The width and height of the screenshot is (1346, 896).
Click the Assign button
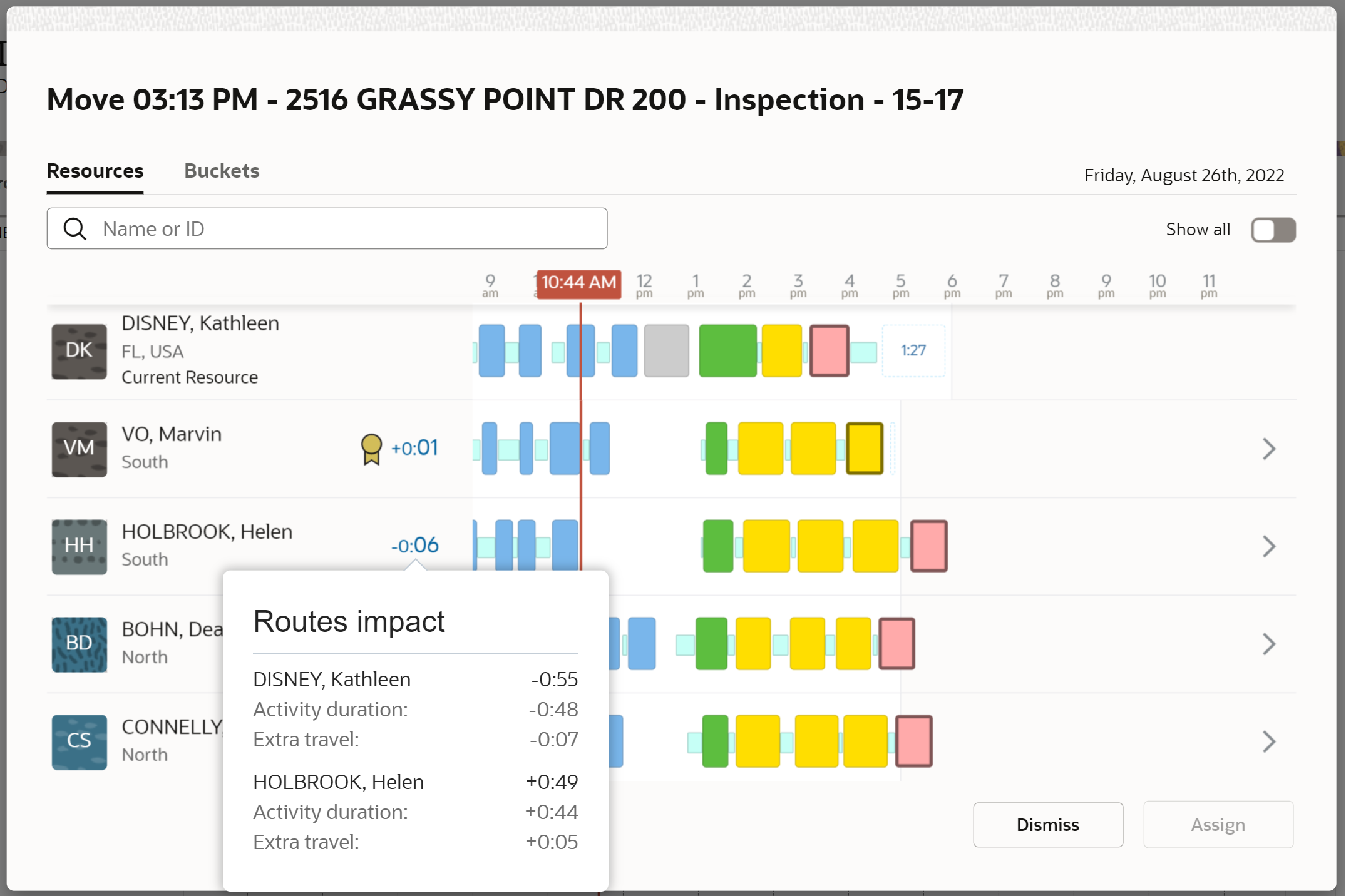coord(1218,825)
